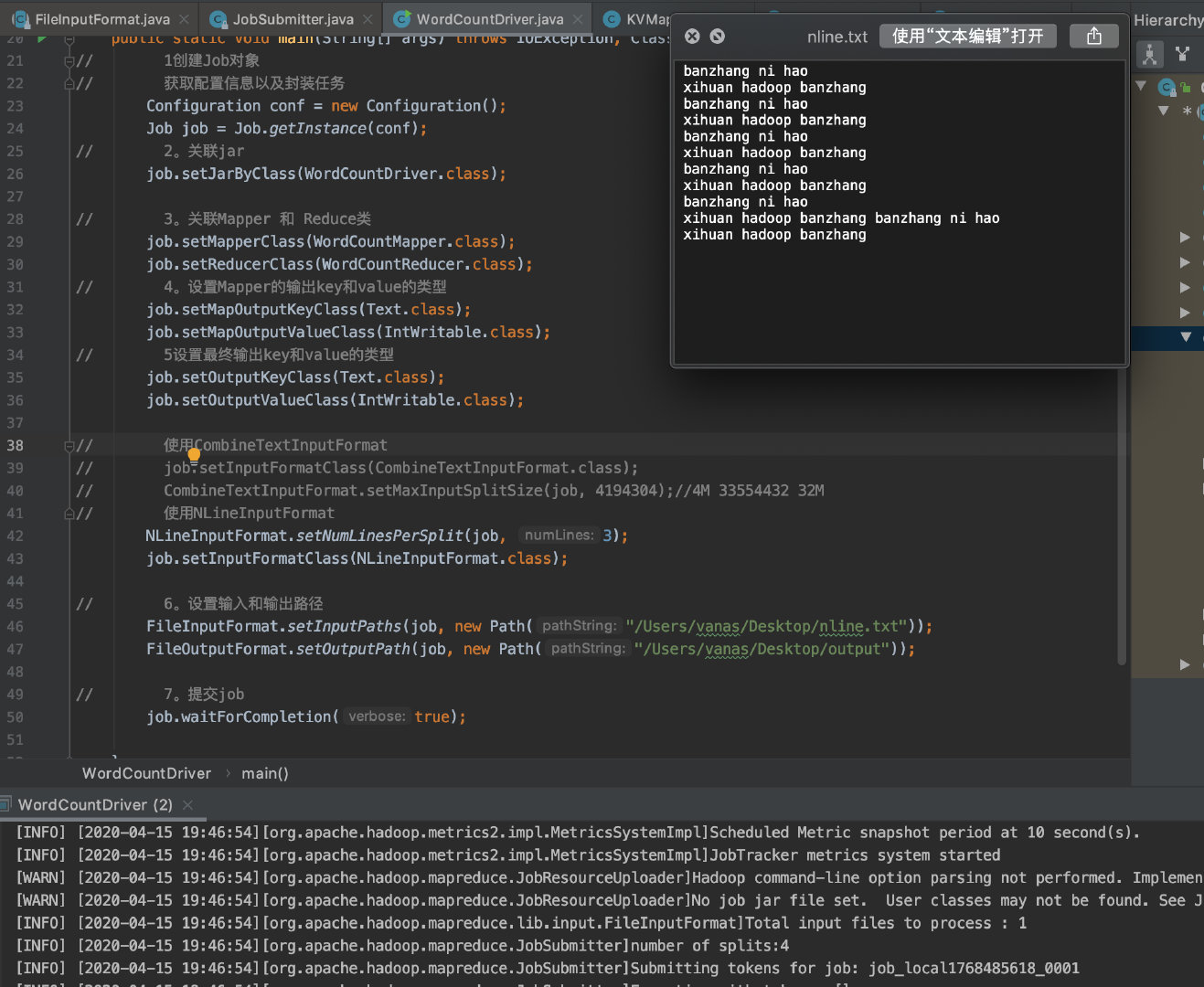
Task: Click line number 42 in the editor gutter
Action: (15, 536)
